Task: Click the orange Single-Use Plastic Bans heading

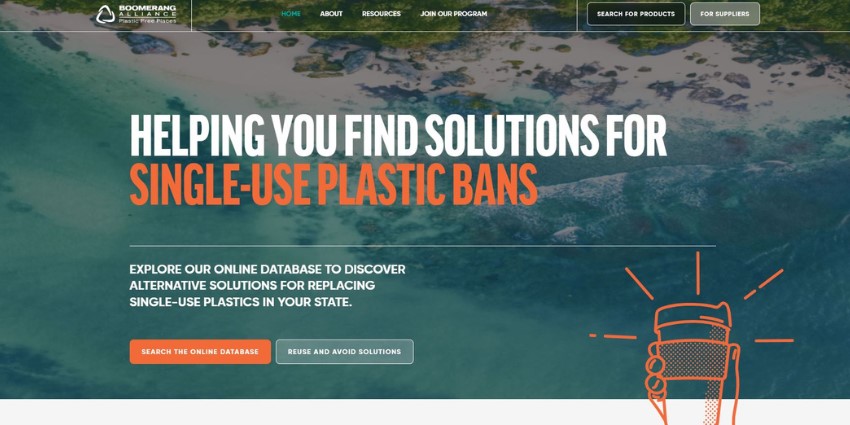Action: [333, 184]
